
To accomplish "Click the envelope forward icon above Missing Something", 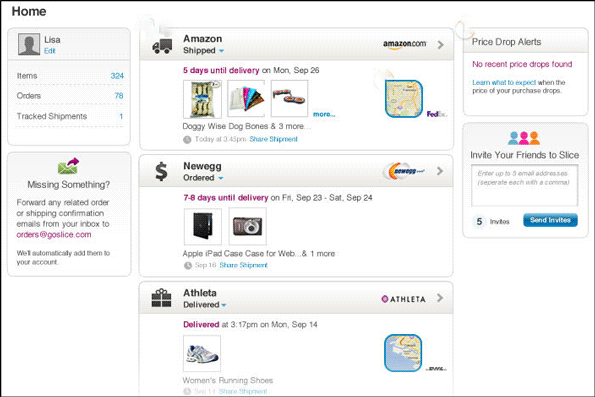I will point(68,166).
